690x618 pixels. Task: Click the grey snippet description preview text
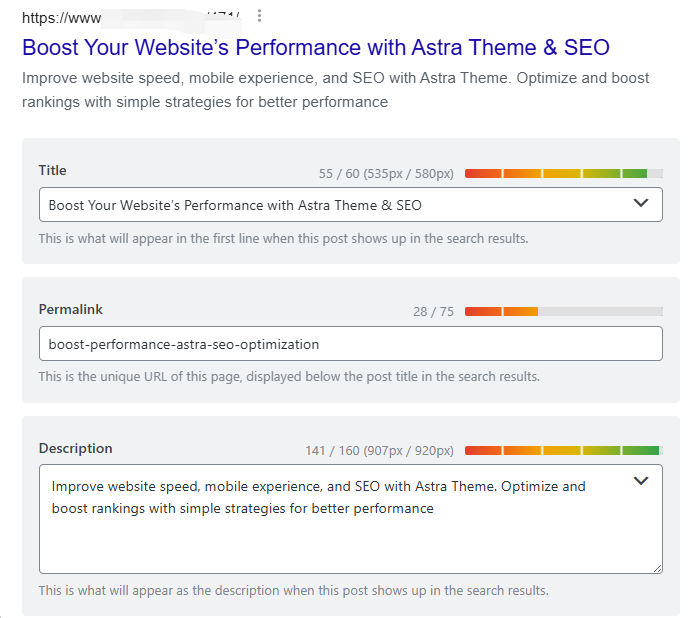coord(335,90)
